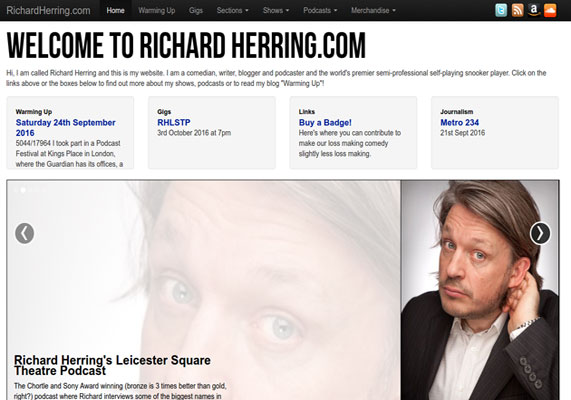Viewport: 571px width, 400px height.
Task: Follow the Buy a Badge! link
Action: [325, 122]
